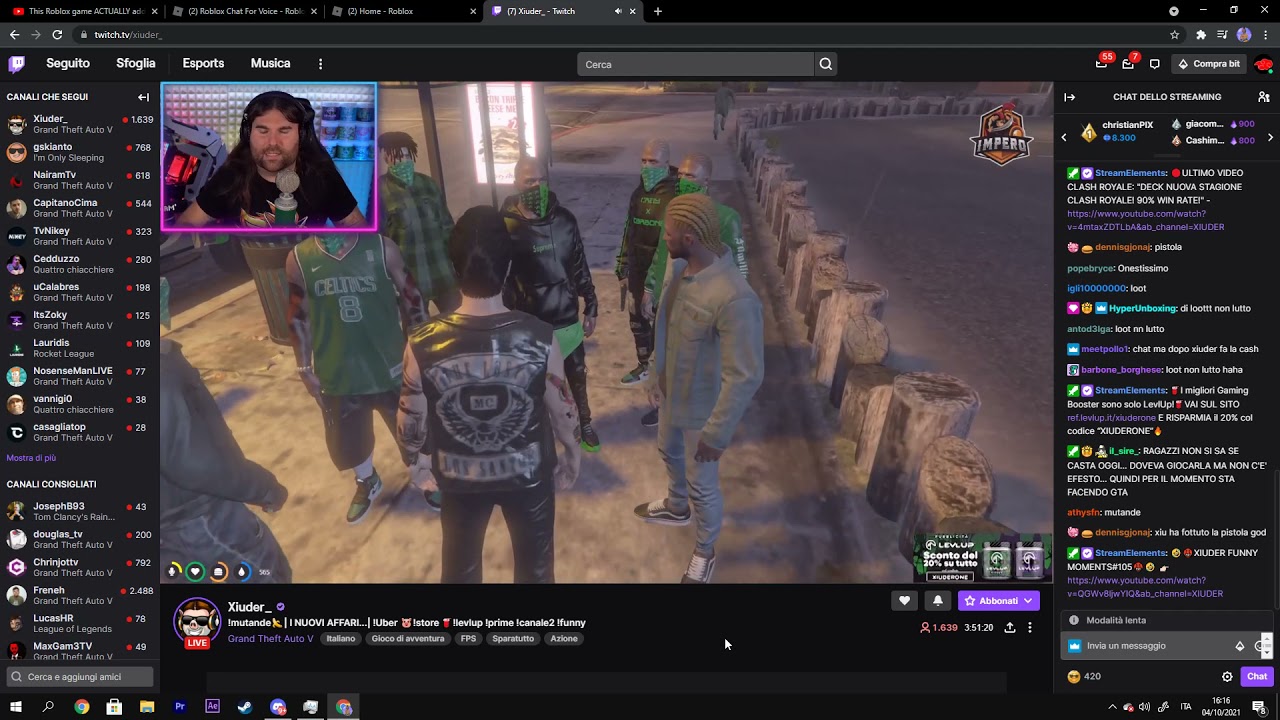
Task: Select the Italiano tag
Action: coord(341,639)
